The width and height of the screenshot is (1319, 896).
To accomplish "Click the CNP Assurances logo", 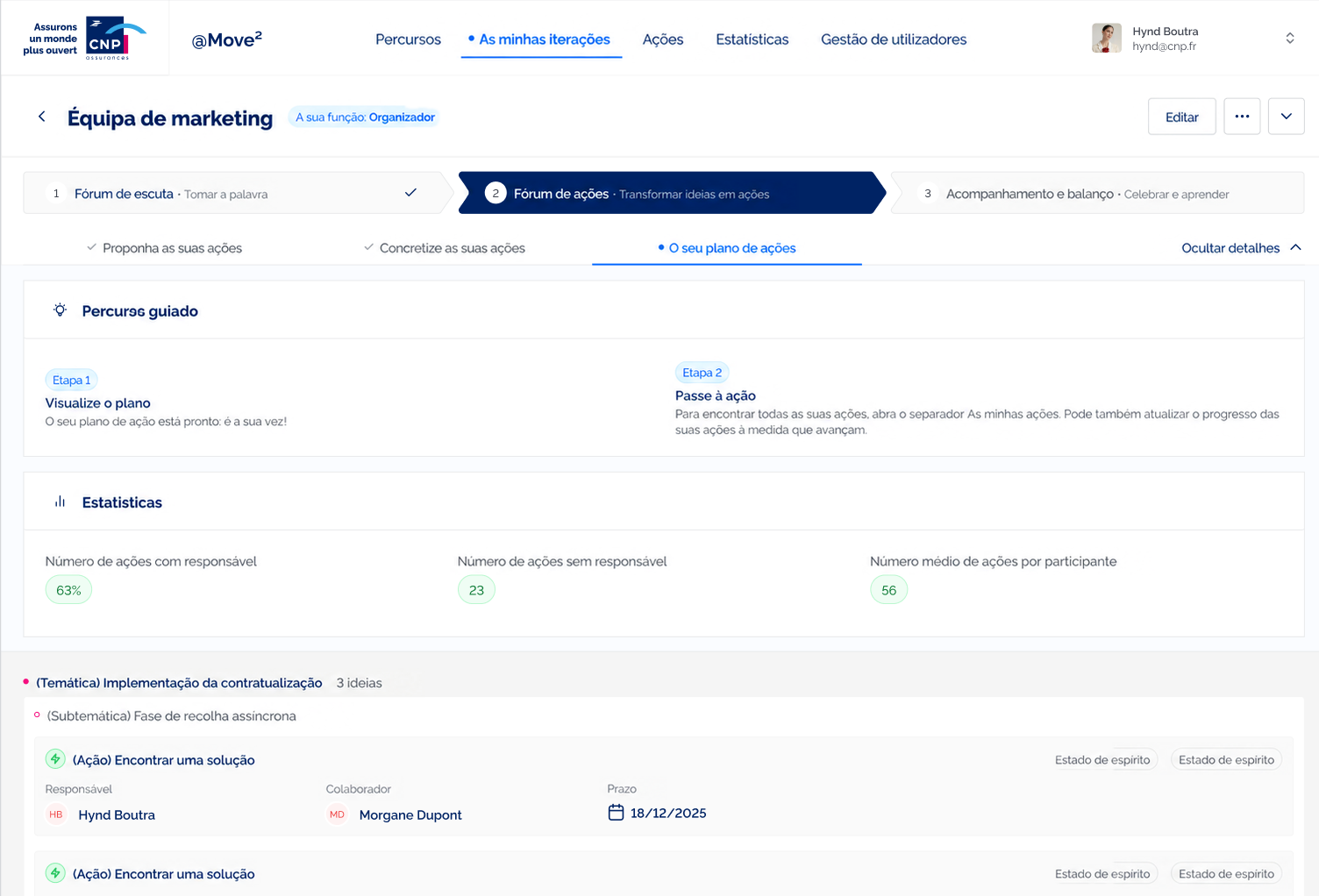I will pyautogui.click(x=85, y=39).
